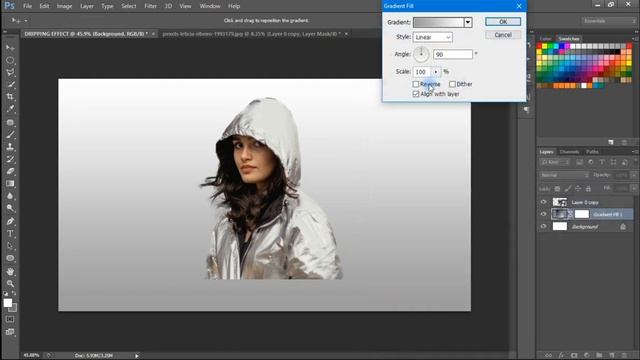The width and height of the screenshot is (640, 360).
Task: Select the History Brush tool
Action: coord(10,159)
